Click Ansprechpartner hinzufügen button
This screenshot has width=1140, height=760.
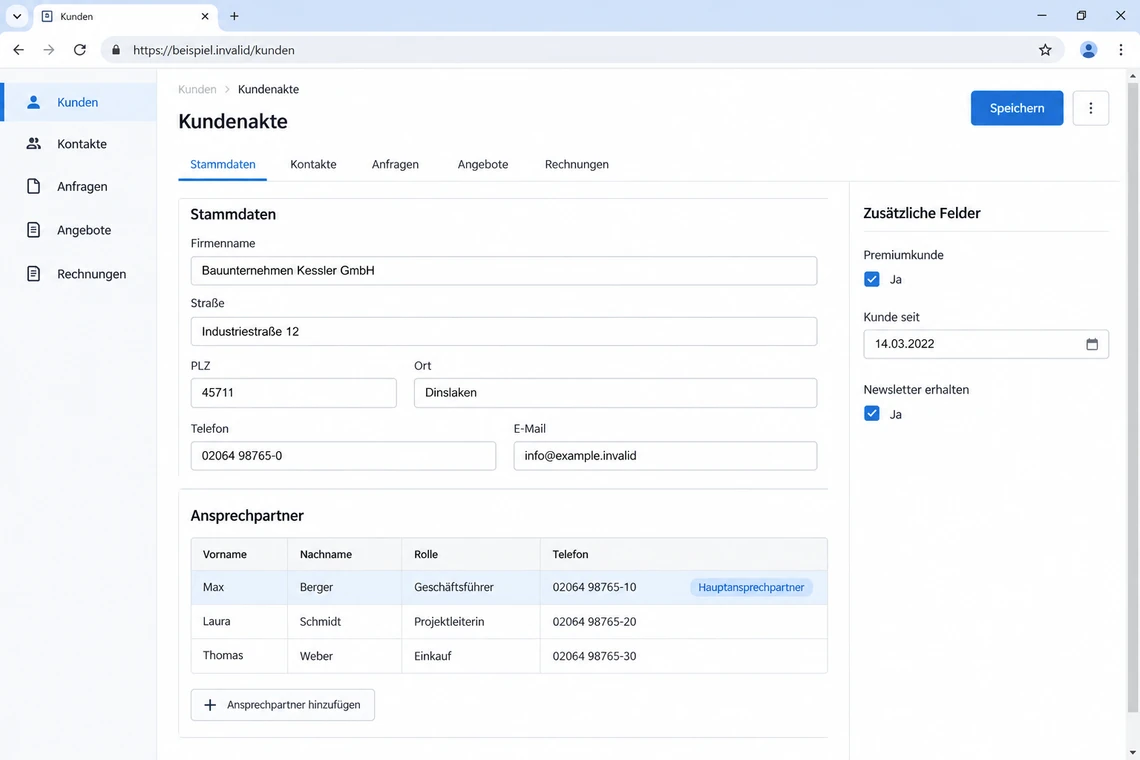282,705
